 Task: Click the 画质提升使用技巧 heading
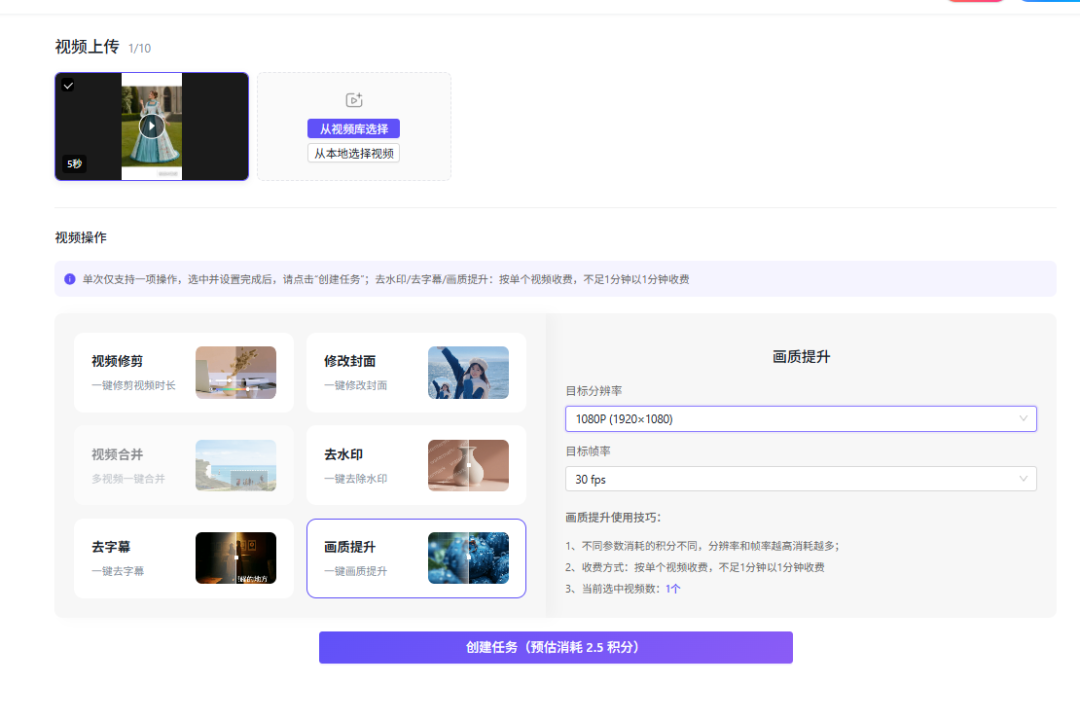[613, 517]
